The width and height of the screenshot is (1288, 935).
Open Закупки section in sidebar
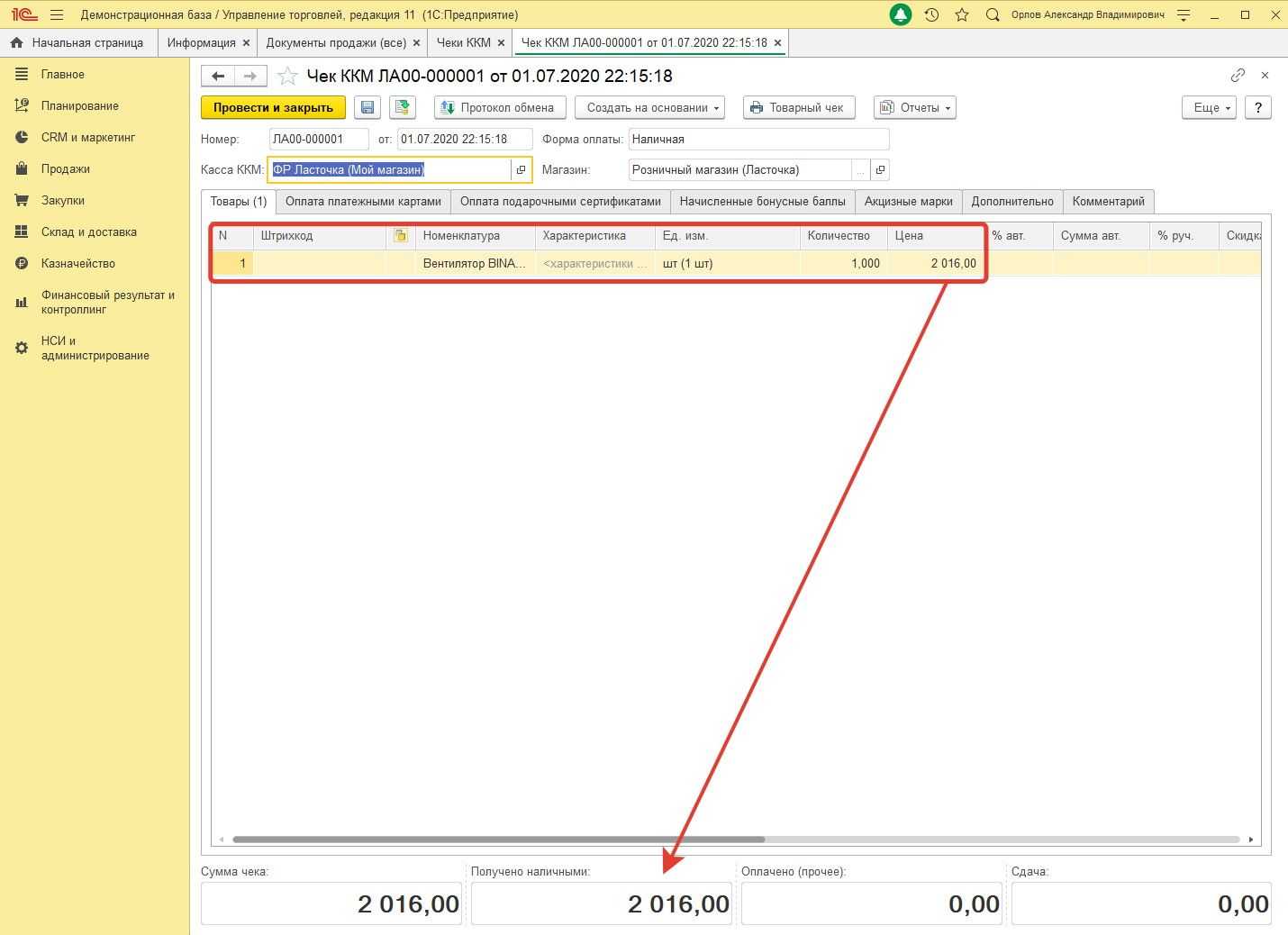62,200
